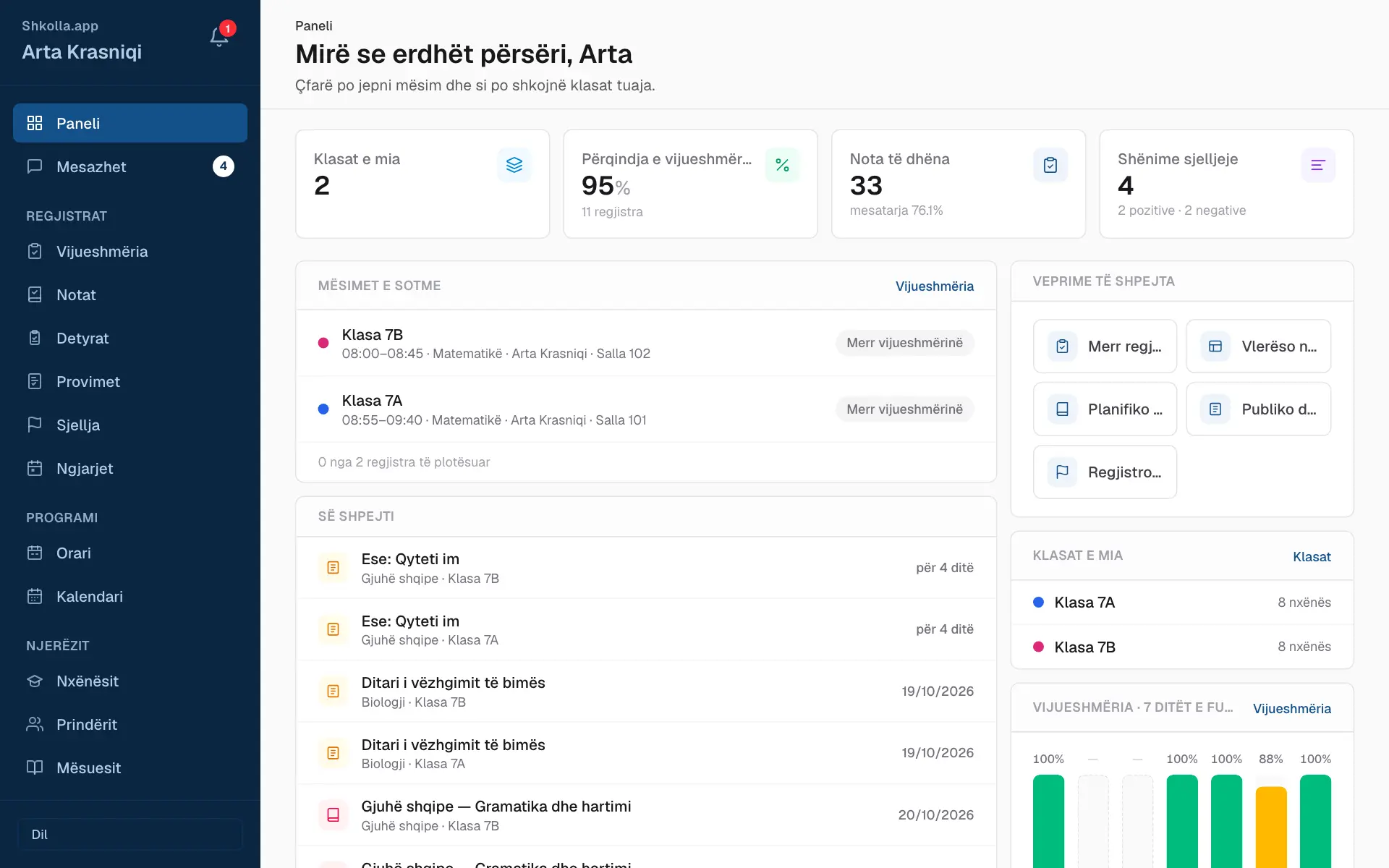Click the red book icon for Gjuhë shqipe Gramatika
This screenshot has height=868, width=1389.
pyautogui.click(x=333, y=815)
